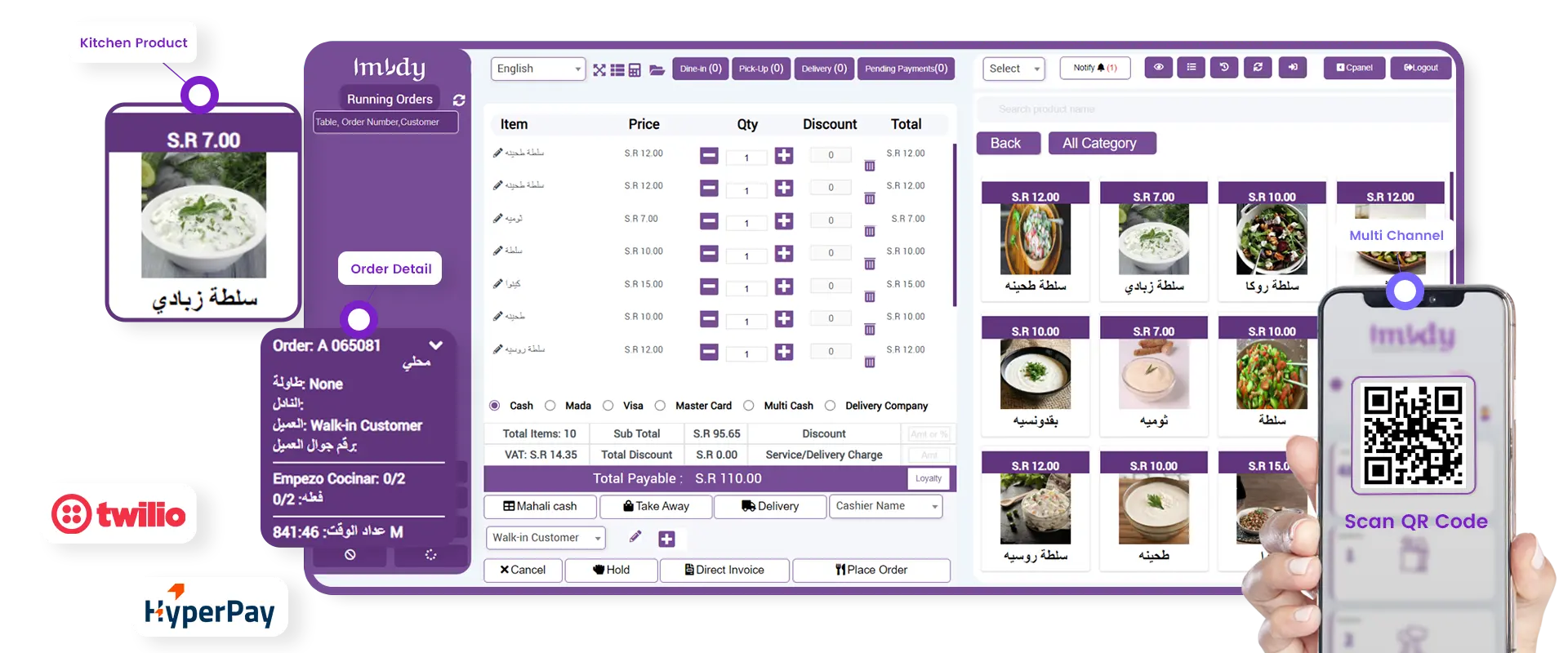Refresh the Running Orders list
The image size is (1568, 653).
click(459, 100)
